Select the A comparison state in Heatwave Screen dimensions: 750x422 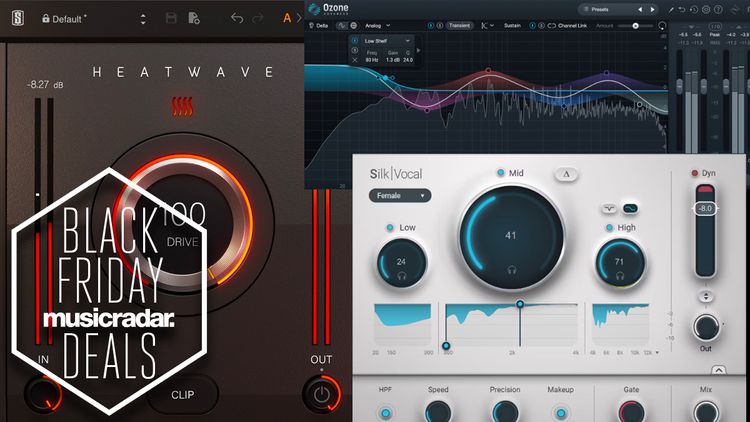[x=287, y=18]
